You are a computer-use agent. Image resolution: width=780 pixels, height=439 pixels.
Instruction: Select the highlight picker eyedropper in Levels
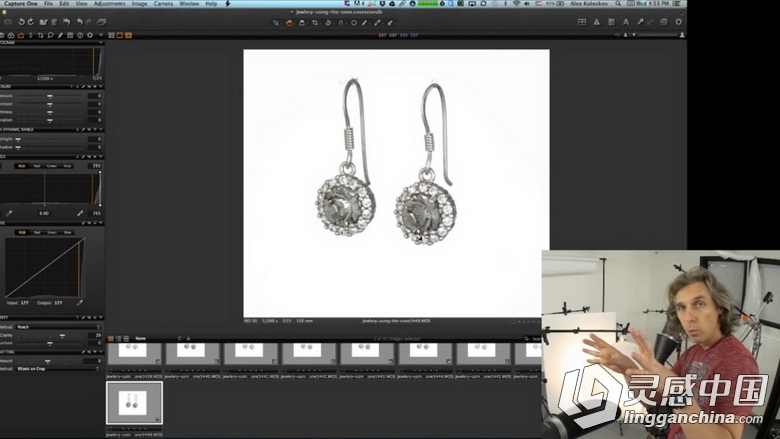point(80,213)
